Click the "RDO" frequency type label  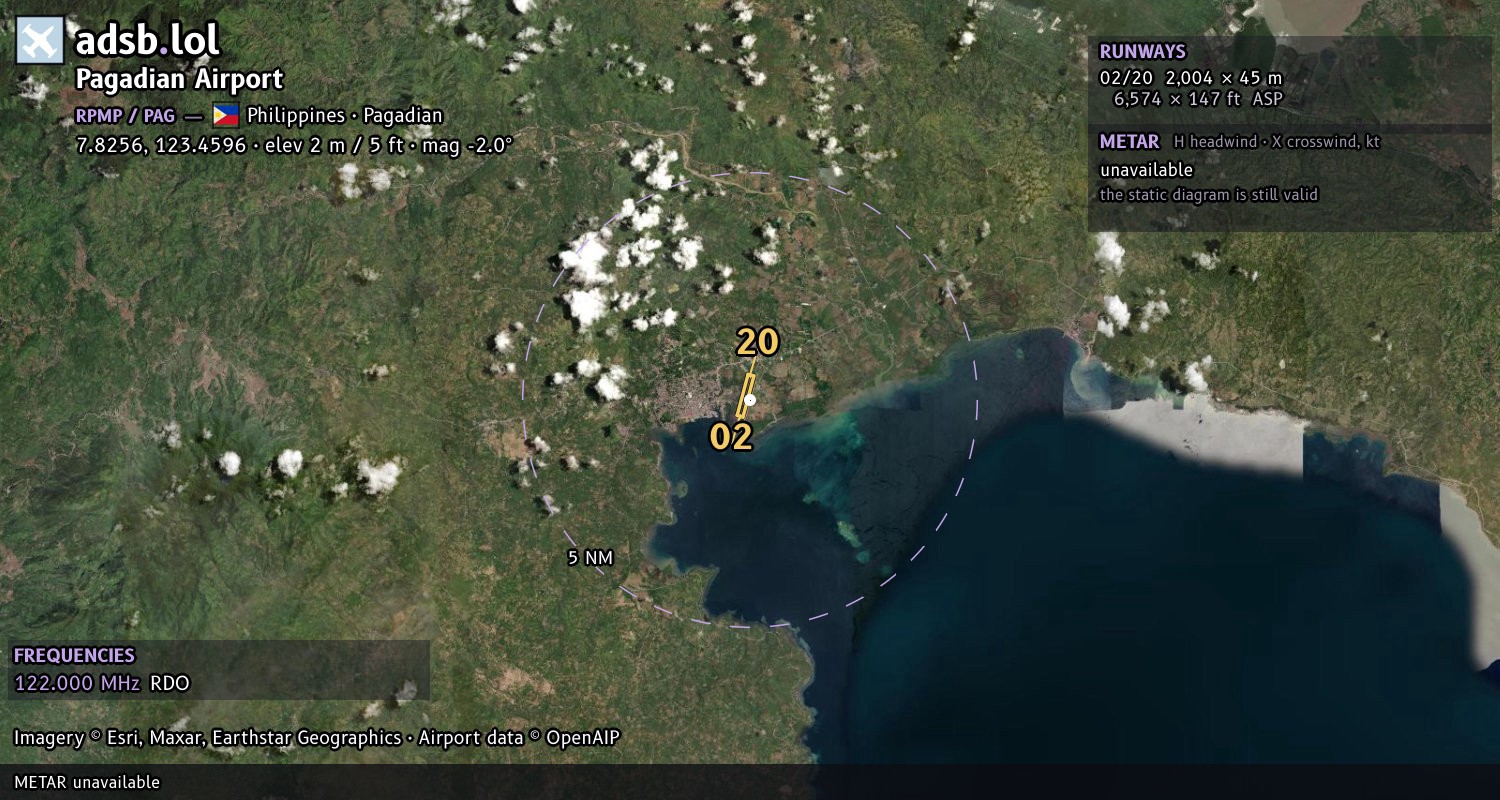pyautogui.click(x=170, y=684)
